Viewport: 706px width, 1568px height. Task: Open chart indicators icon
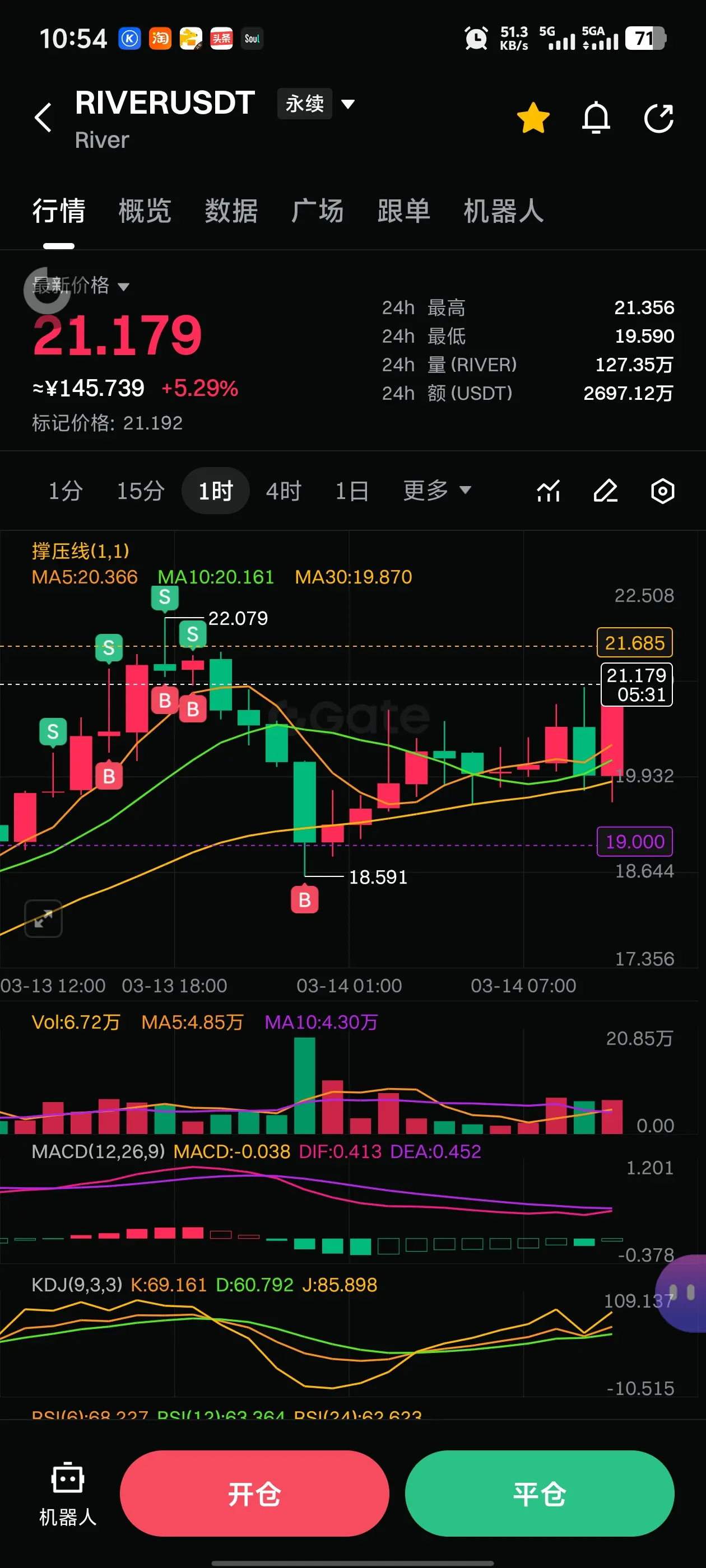pyautogui.click(x=548, y=491)
